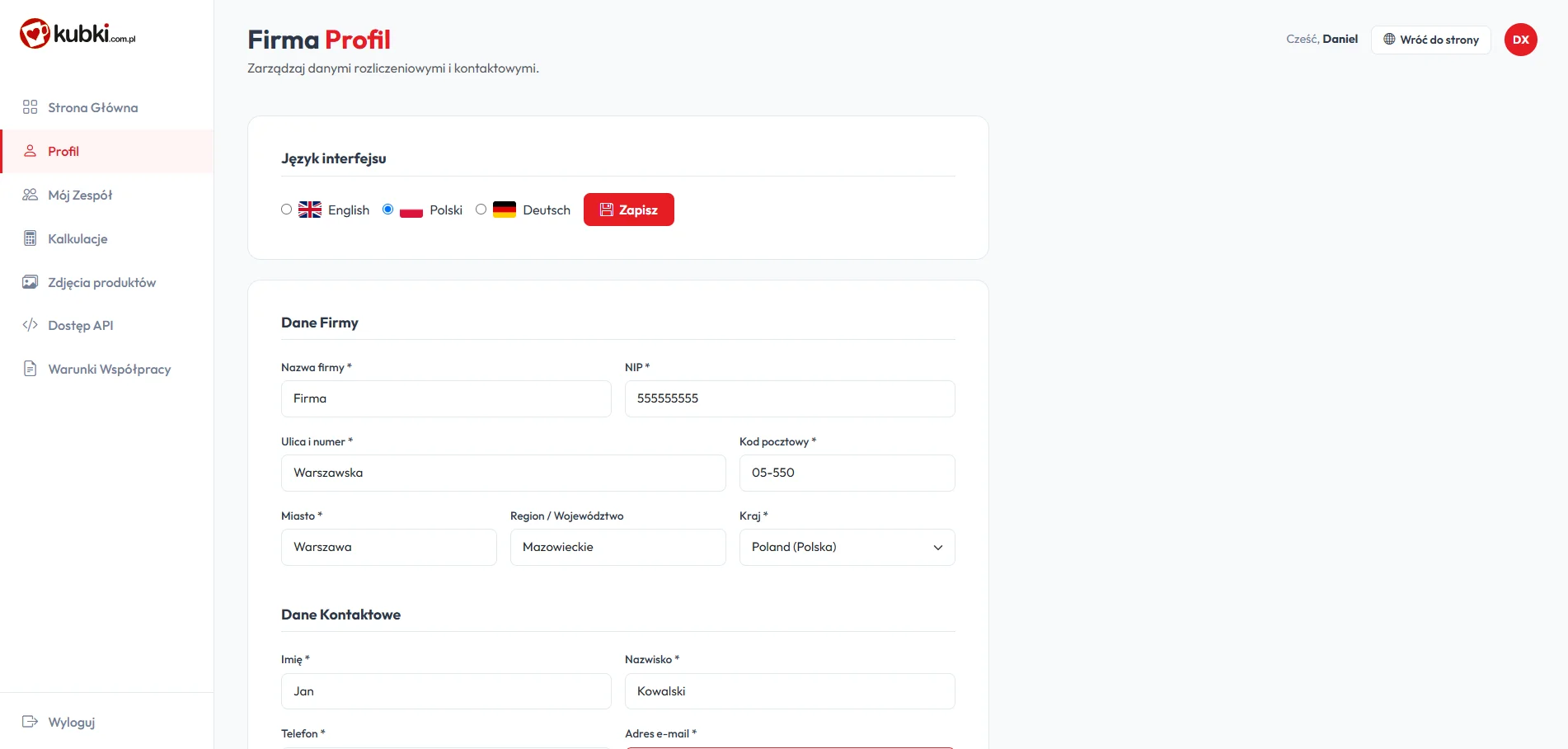Click the German flag icon
Image resolution: width=1568 pixels, height=749 pixels.
(505, 210)
